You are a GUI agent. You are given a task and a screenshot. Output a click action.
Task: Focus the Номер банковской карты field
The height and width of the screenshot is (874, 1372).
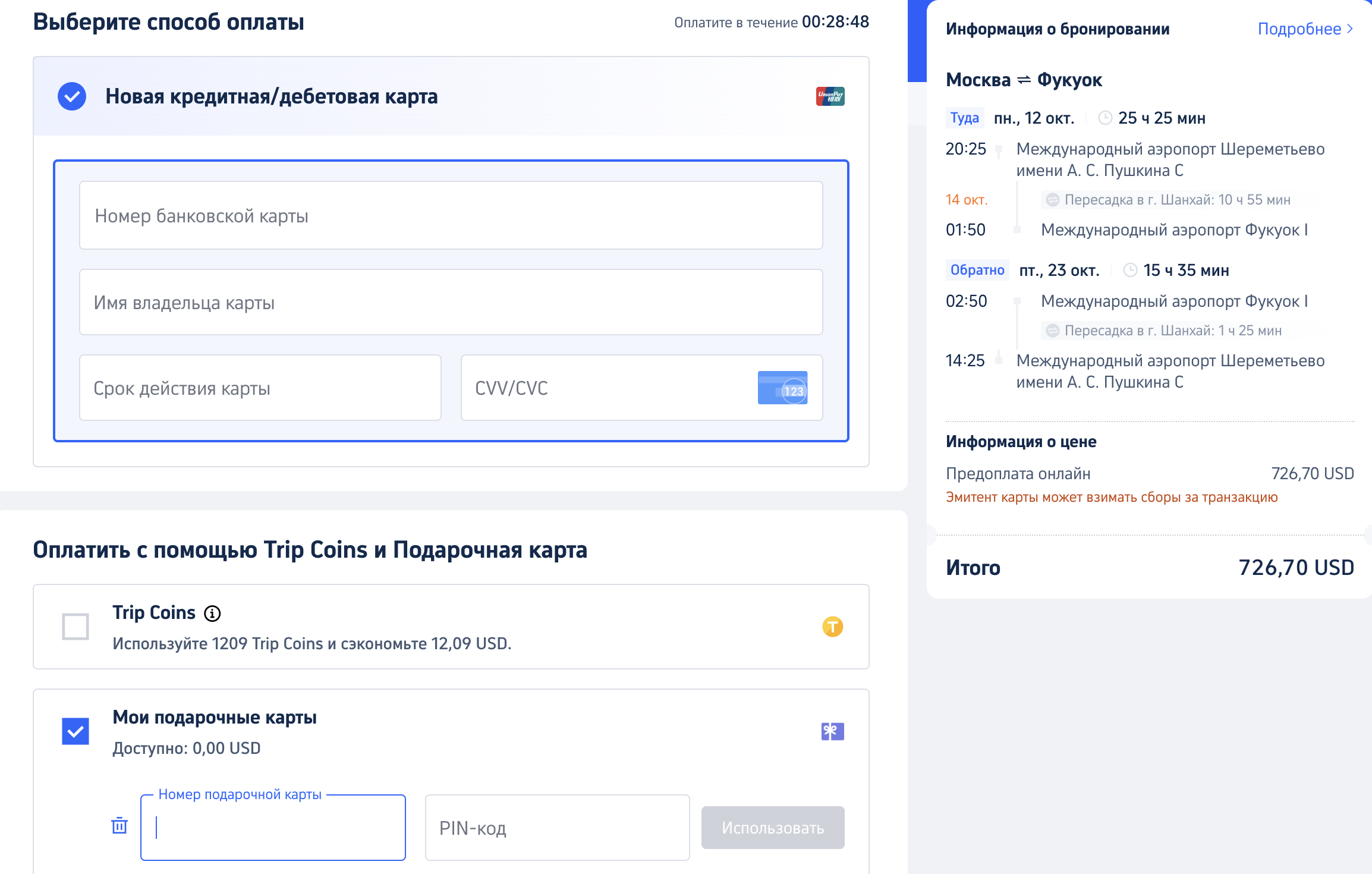451,215
